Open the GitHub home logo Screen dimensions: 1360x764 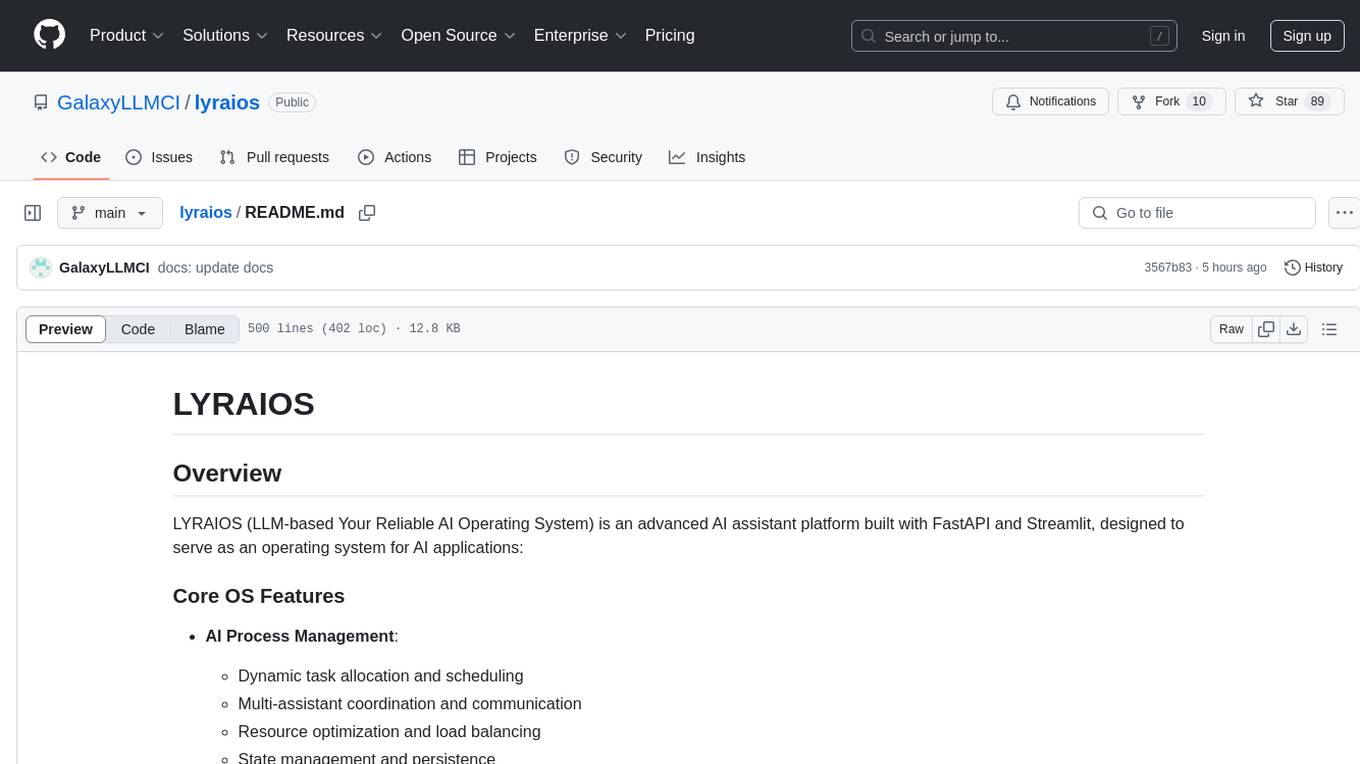tap(49, 35)
